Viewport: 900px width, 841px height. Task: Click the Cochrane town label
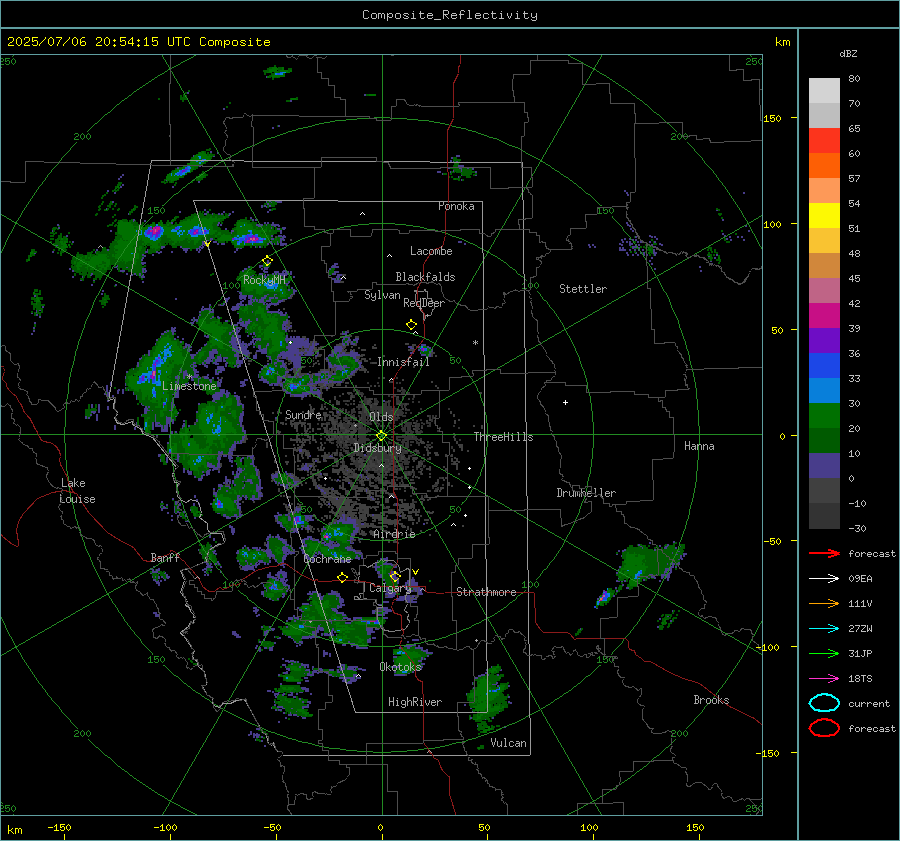coord(327,559)
